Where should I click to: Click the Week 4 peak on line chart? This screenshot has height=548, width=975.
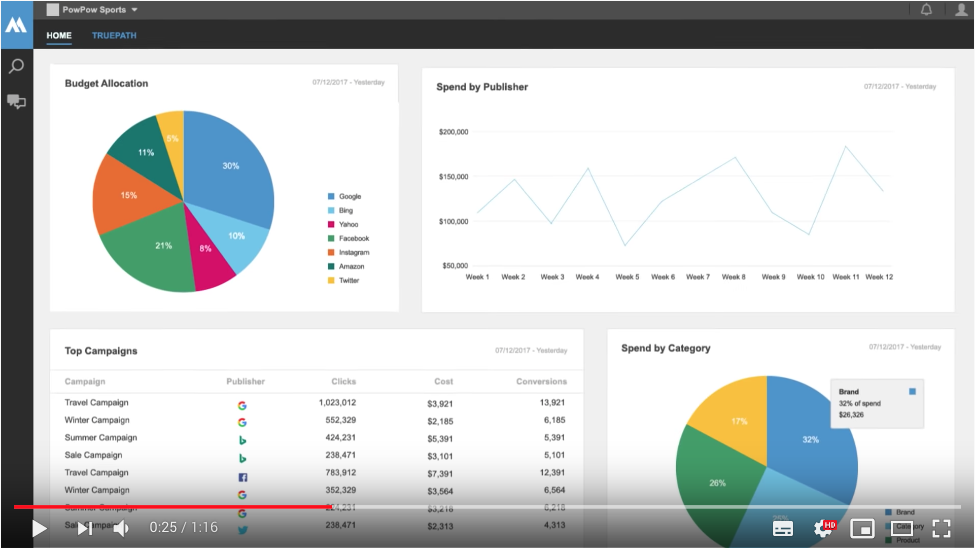(588, 167)
